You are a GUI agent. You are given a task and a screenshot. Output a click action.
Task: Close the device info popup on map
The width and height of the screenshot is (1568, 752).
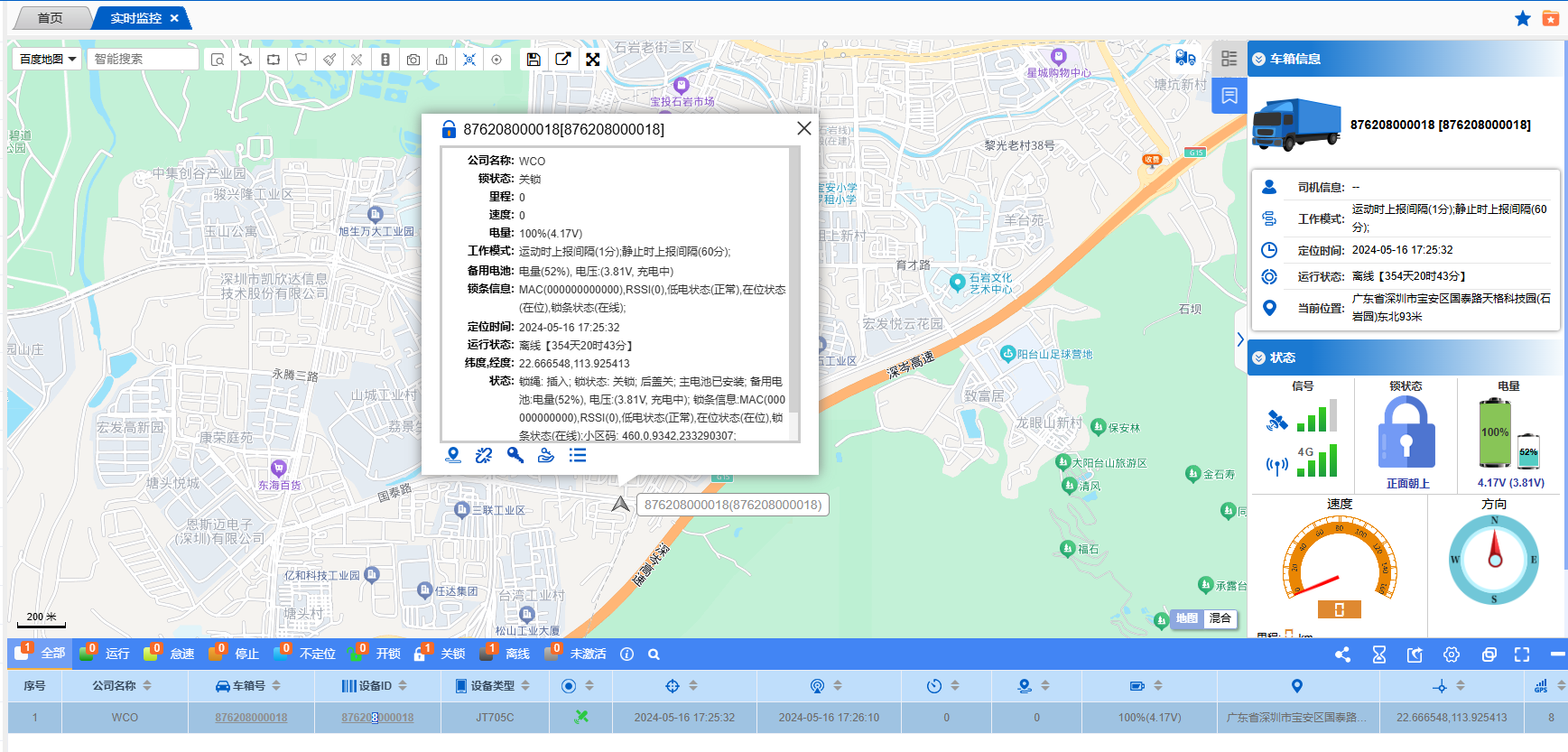click(803, 128)
